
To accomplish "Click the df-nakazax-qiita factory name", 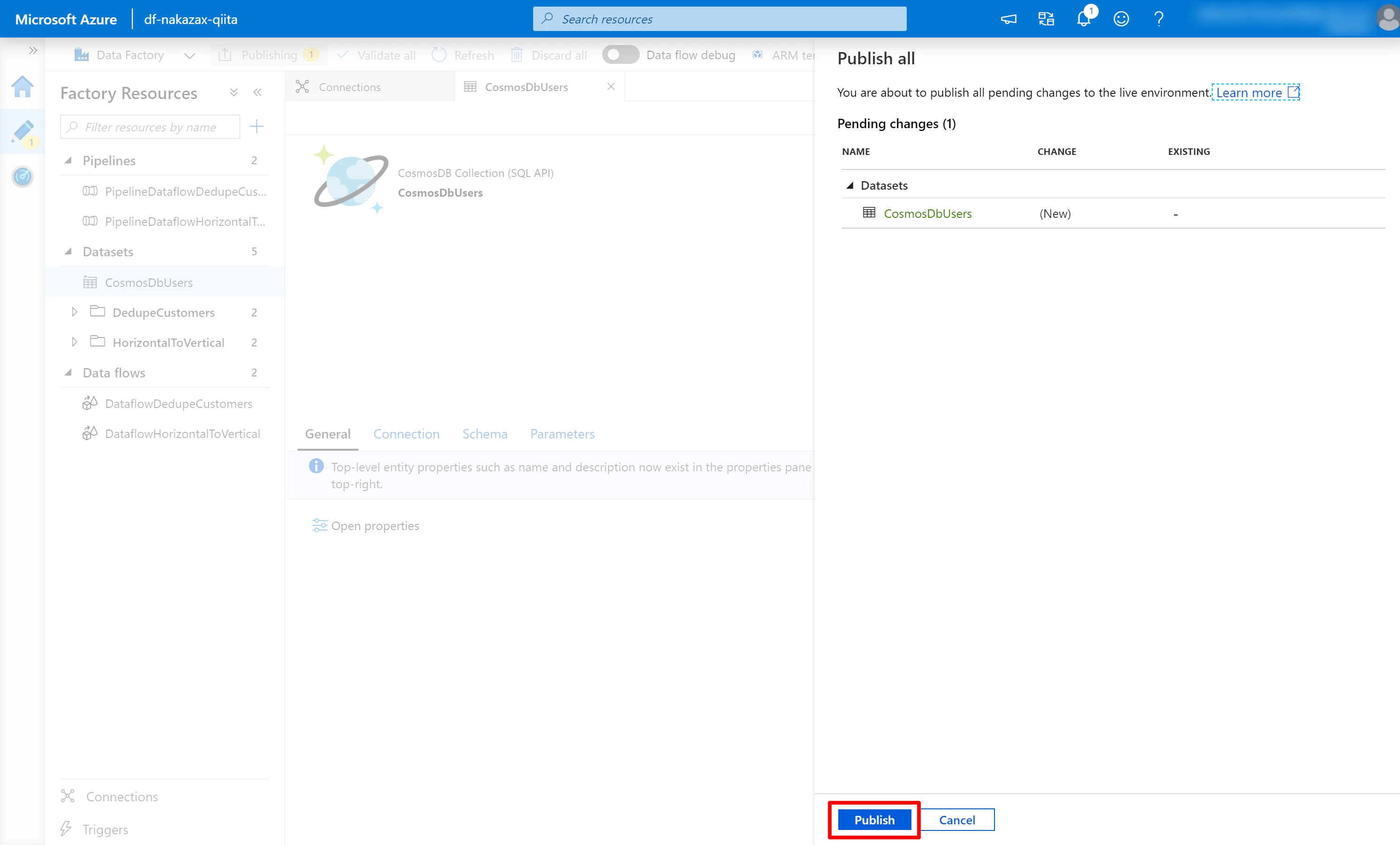I will coord(191,19).
